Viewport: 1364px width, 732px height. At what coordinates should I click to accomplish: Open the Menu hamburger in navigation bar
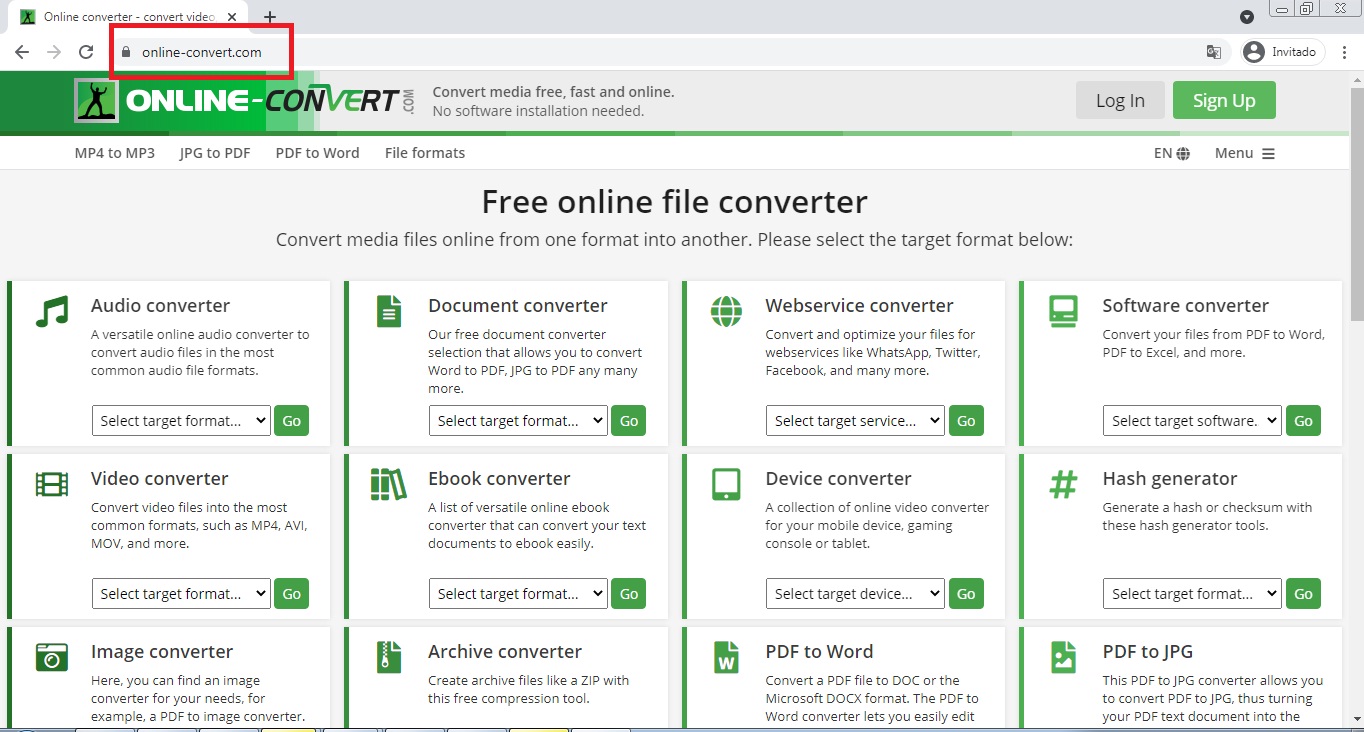point(1244,153)
